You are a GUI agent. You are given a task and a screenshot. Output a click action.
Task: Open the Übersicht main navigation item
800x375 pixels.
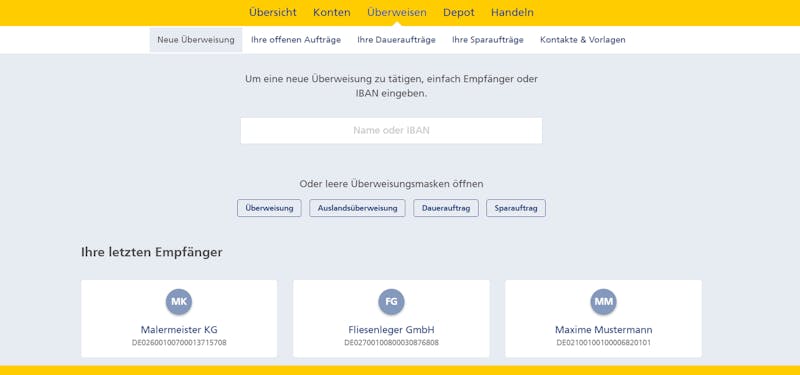pos(272,12)
